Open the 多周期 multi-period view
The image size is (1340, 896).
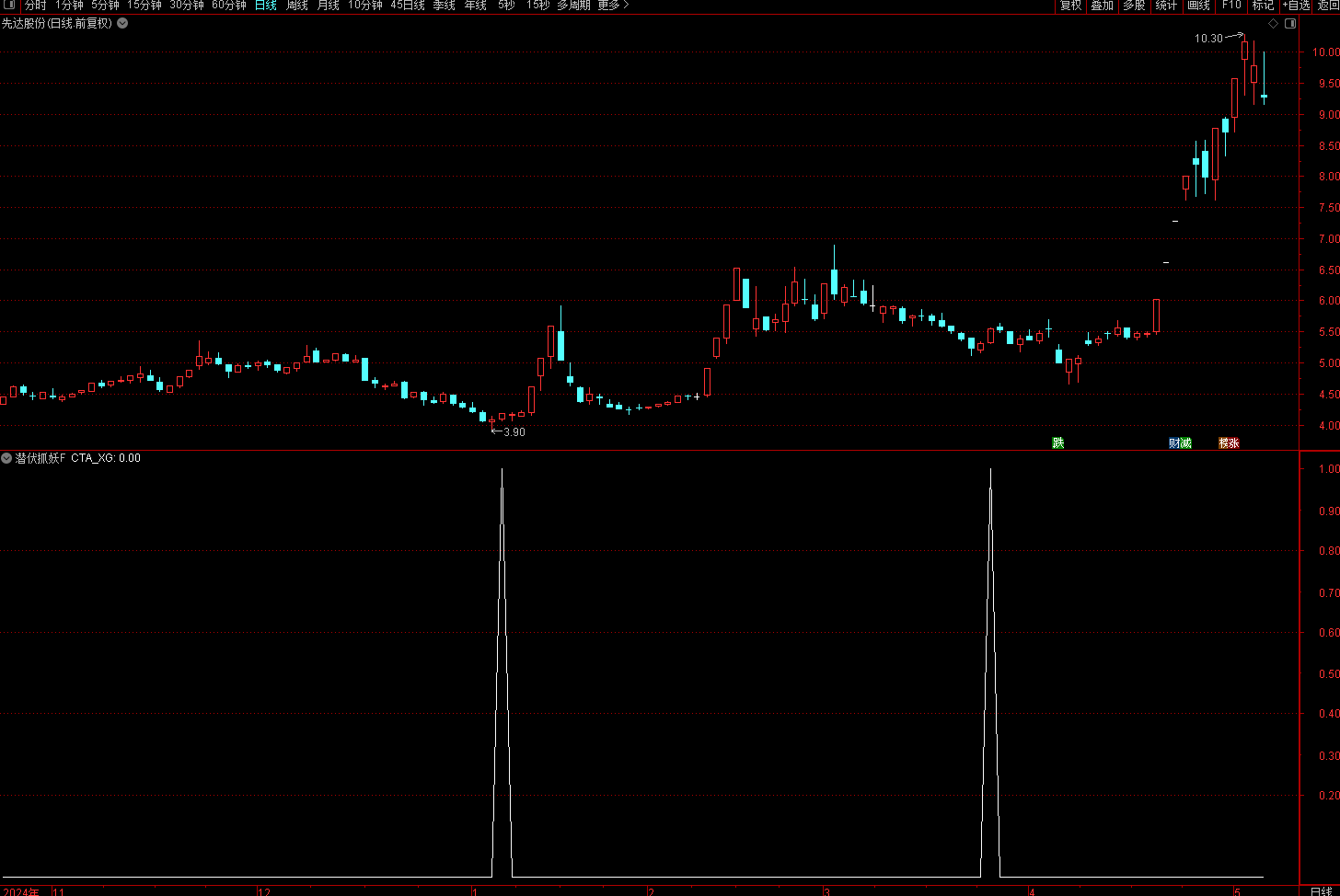tap(574, 6)
